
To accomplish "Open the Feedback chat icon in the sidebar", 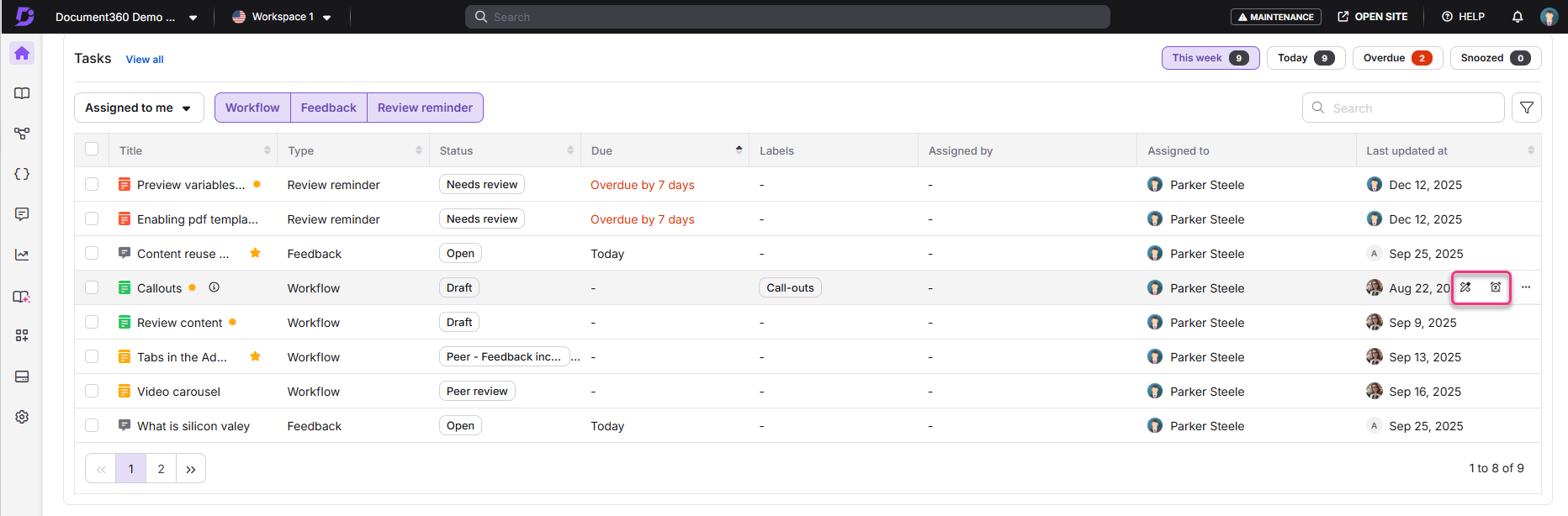I will (x=22, y=214).
